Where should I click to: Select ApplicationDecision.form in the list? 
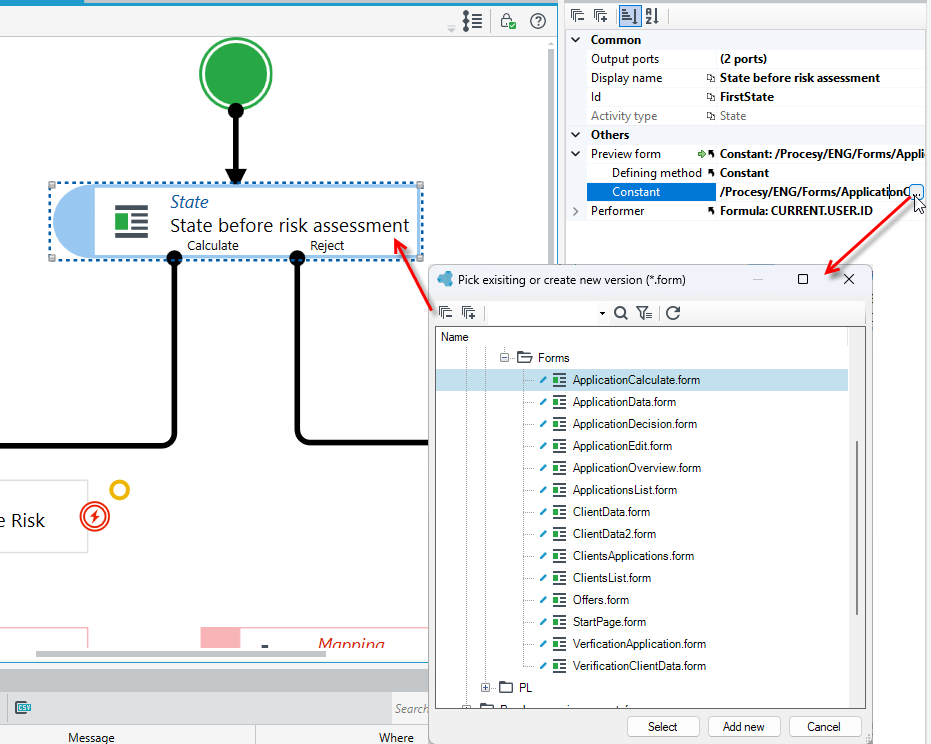pyautogui.click(x=635, y=424)
